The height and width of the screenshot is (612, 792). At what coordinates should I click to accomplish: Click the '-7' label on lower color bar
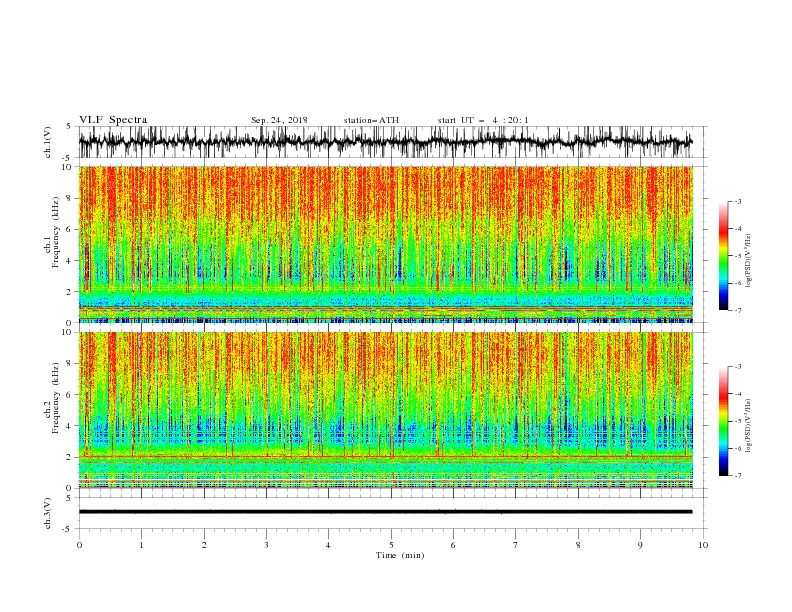pos(738,475)
